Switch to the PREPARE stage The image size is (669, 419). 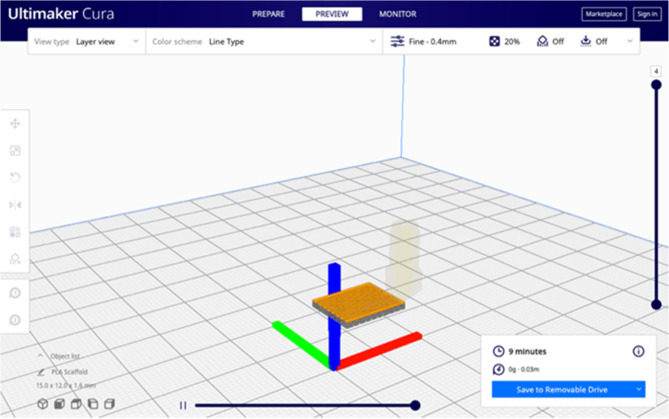click(268, 14)
